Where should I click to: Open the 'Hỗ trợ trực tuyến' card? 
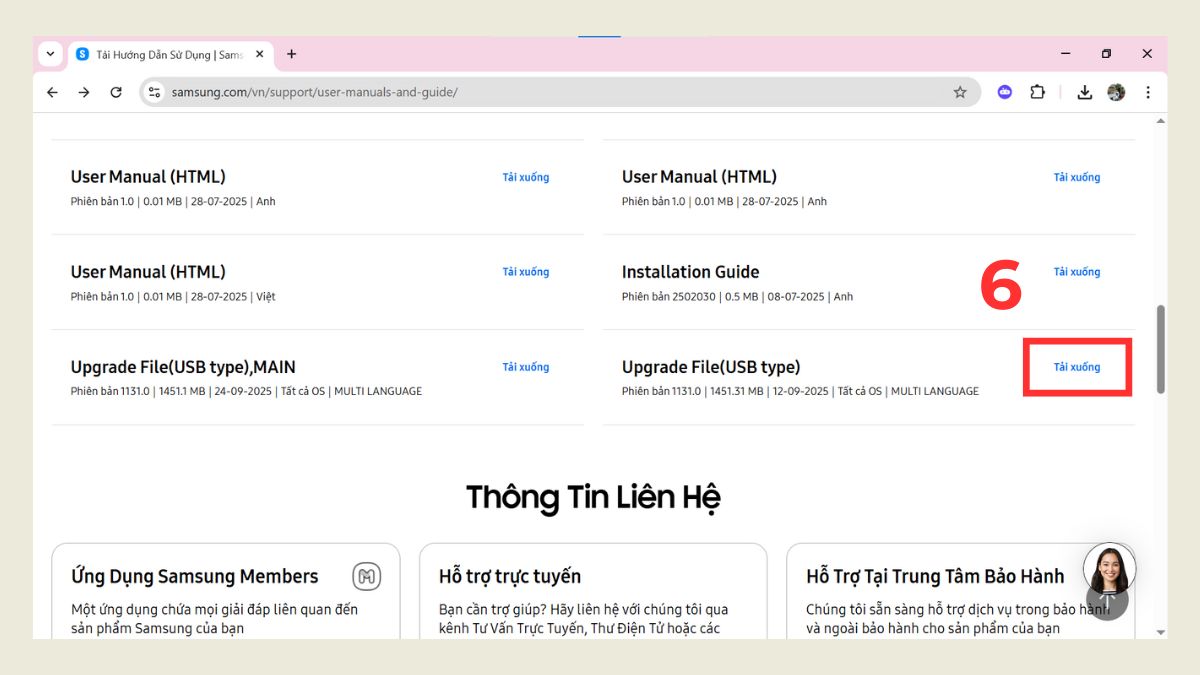point(593,591)
